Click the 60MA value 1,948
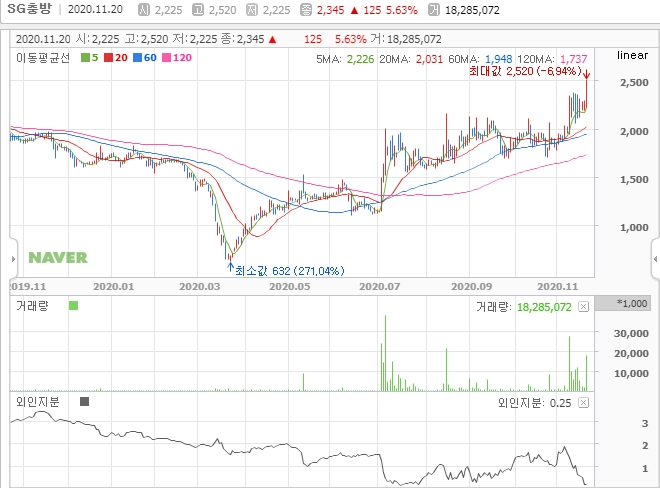Image resolution: width=660 pixels, height=488 pixels. pos(498,59)
